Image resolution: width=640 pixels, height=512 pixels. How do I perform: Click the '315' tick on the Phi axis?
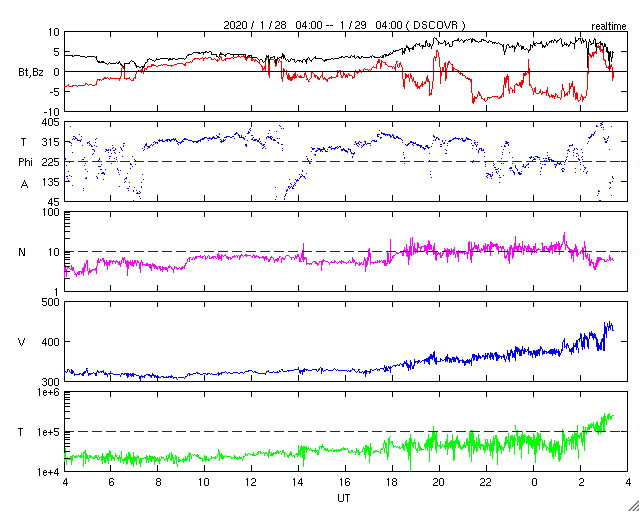pyautogui.click(x=52, y=142)
